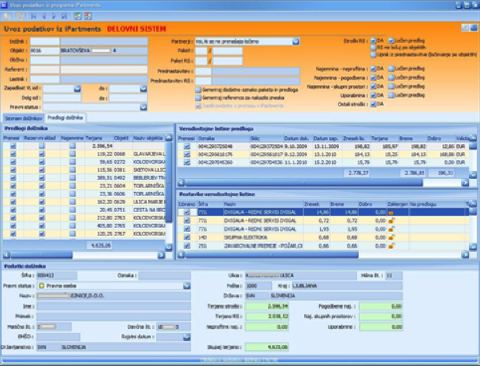Click the Predlogi dolžnika horizontal scrollbar
This screenshot has width=480, height=366.
pos(84,255)
